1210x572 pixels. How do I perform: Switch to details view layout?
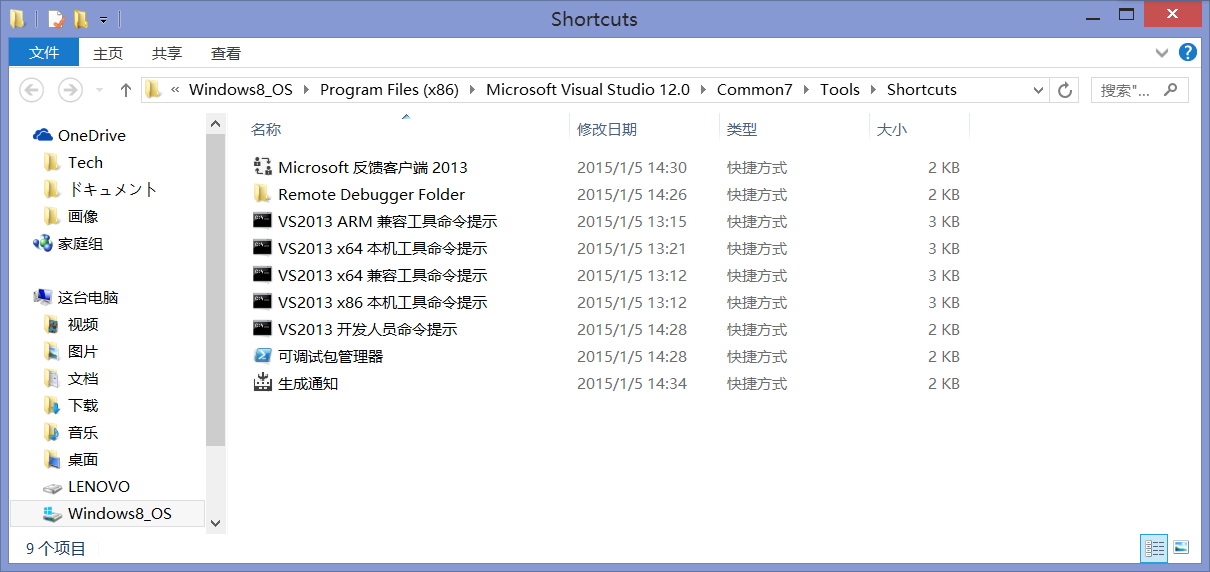pos(1155,547)
